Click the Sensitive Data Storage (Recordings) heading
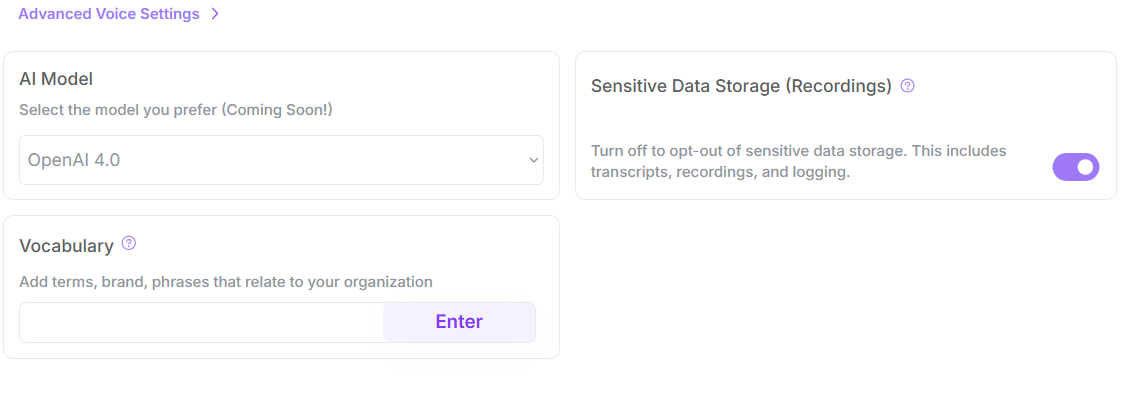Viewport: 1122px width, 419px height. tap(740, 86)
